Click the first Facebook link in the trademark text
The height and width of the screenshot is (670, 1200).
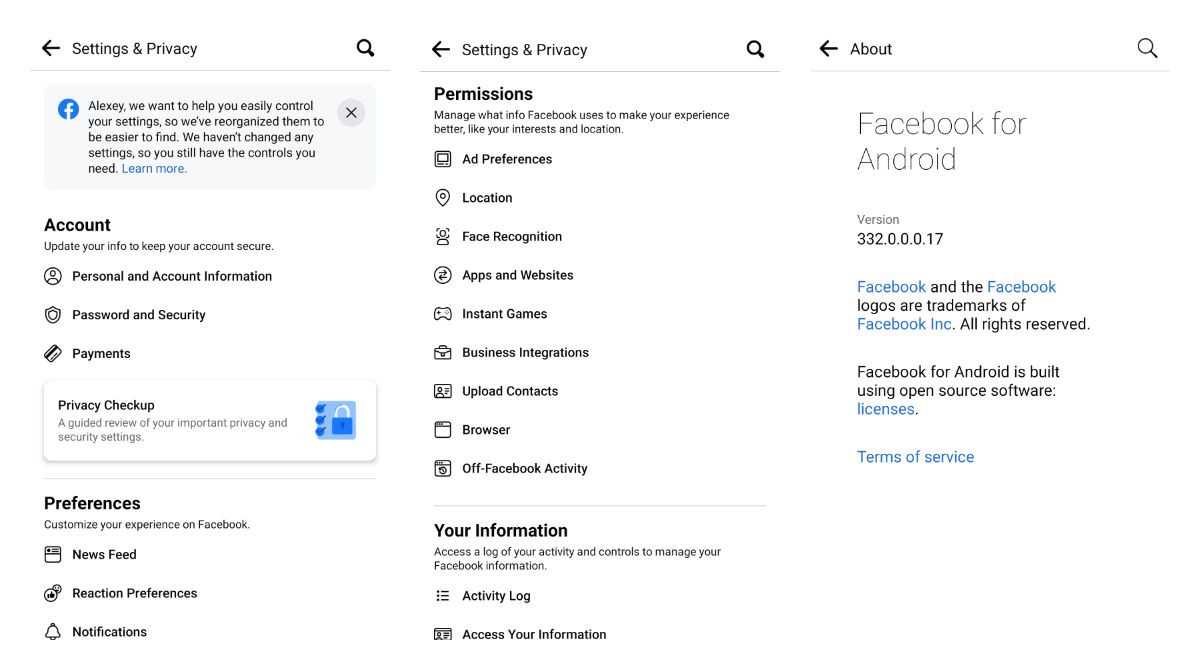coord(891,287)
